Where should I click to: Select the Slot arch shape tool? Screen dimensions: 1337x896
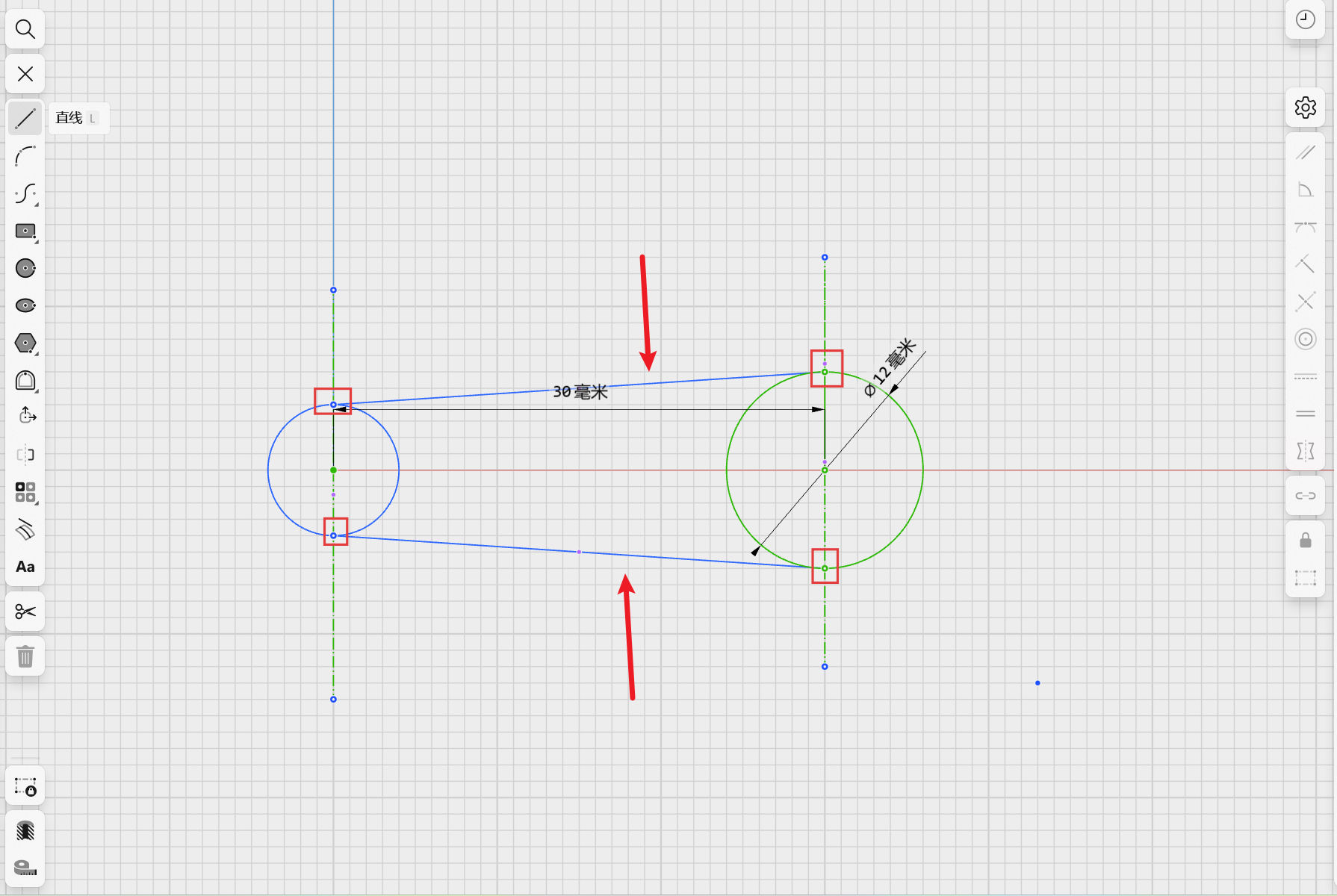coord(25,380)
